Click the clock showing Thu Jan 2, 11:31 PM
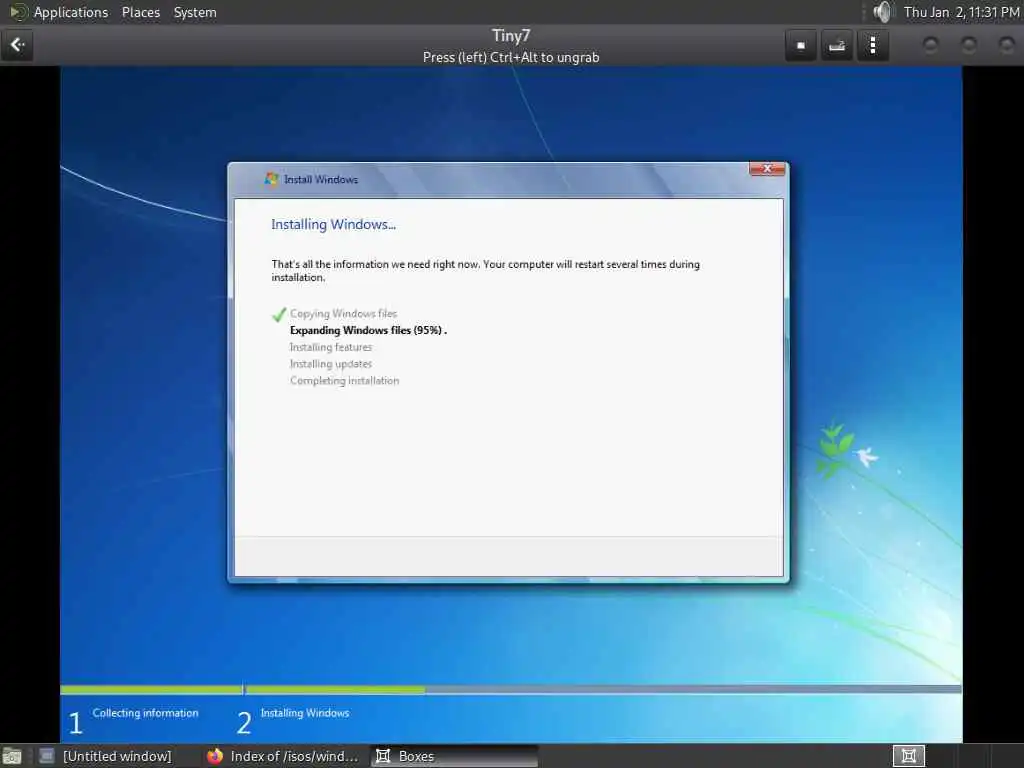The image size is (1024, 768). tap(961, 12)
